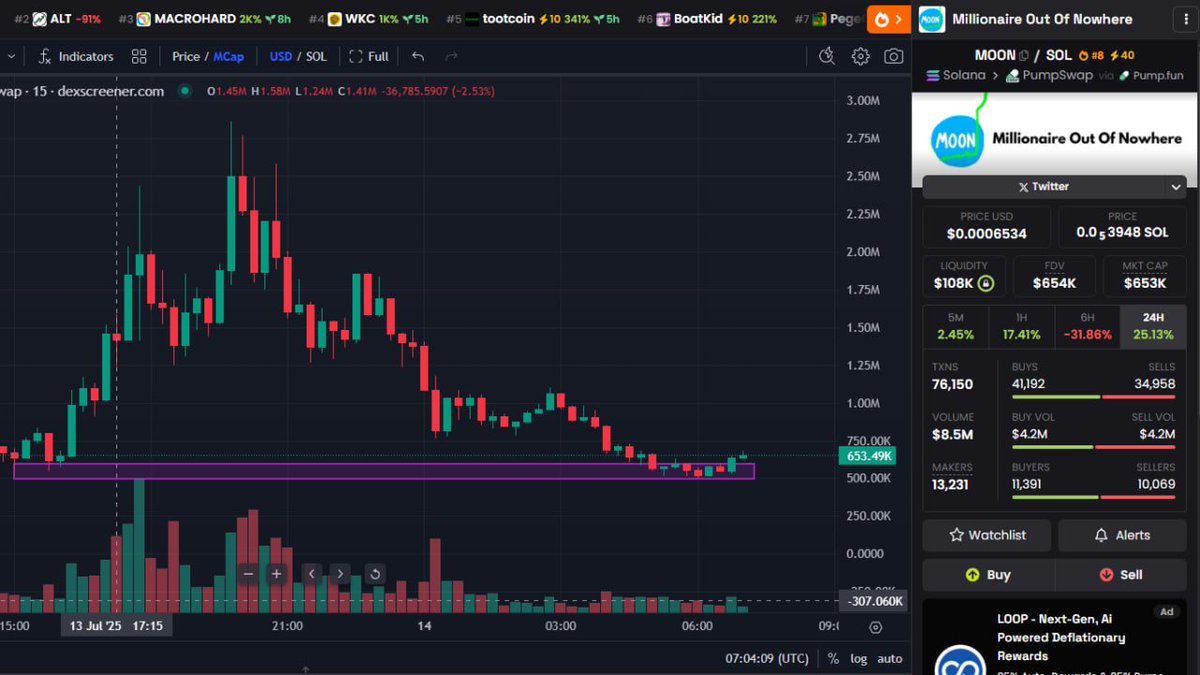Toggle log scale mode
The height and width of the screenshot is (675, 1200).
click(x=859, y=658)
